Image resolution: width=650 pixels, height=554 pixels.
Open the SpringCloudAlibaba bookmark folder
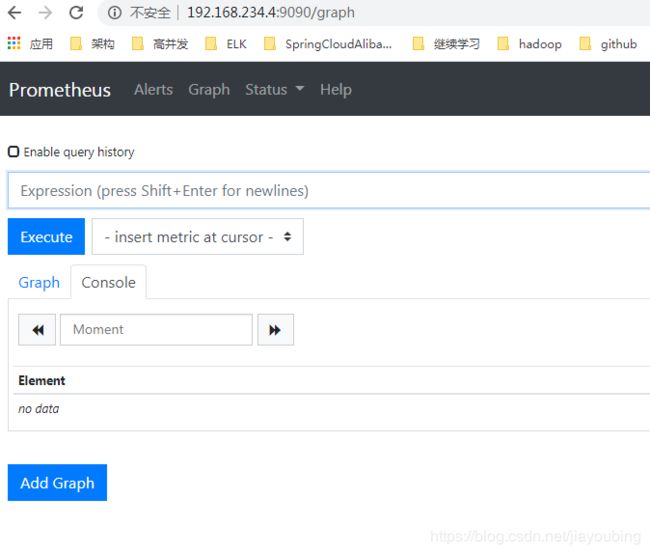click(328, 44)
